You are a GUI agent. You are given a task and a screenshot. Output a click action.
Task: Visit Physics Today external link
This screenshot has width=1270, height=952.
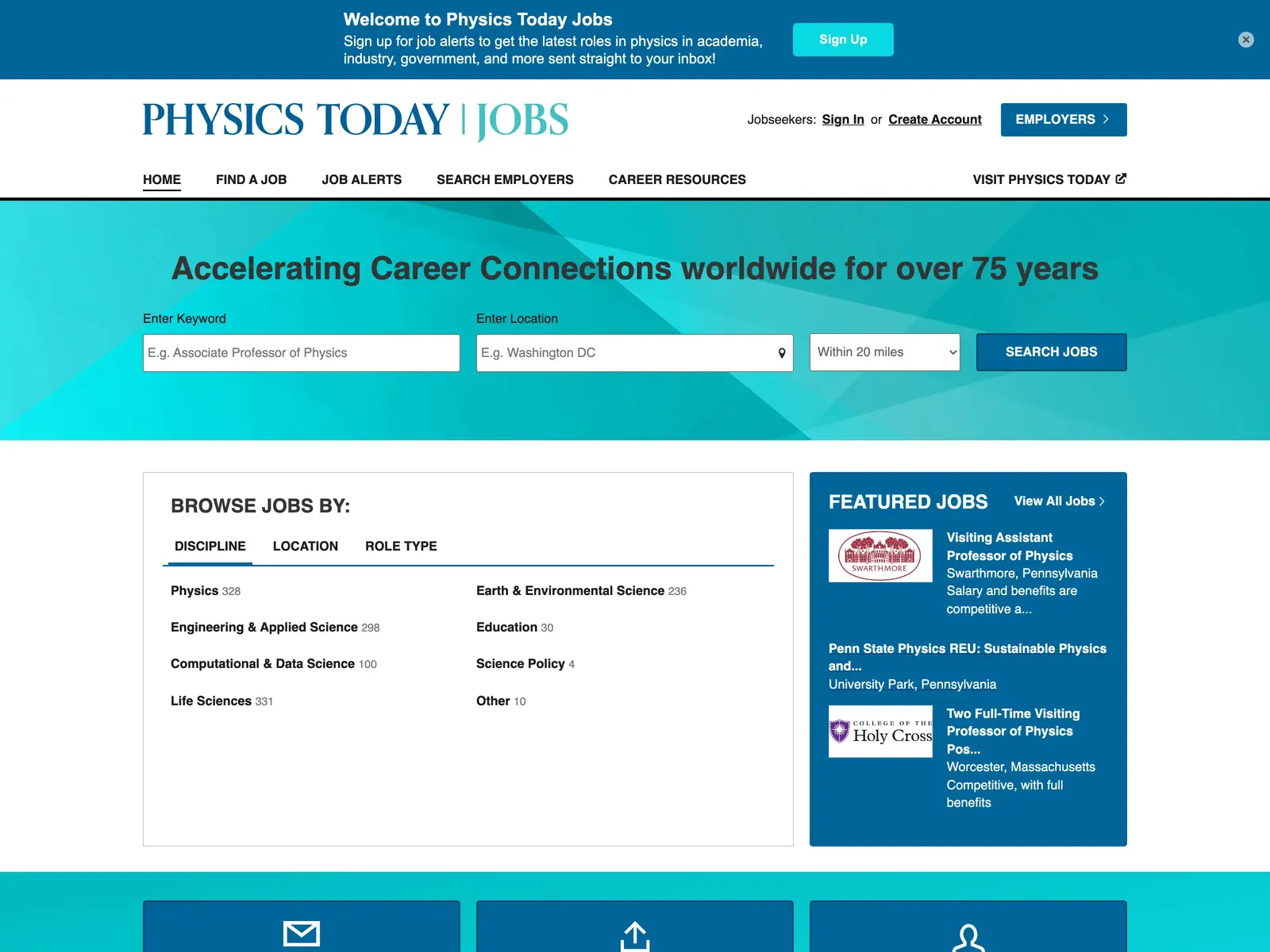tap(1049, 180)
